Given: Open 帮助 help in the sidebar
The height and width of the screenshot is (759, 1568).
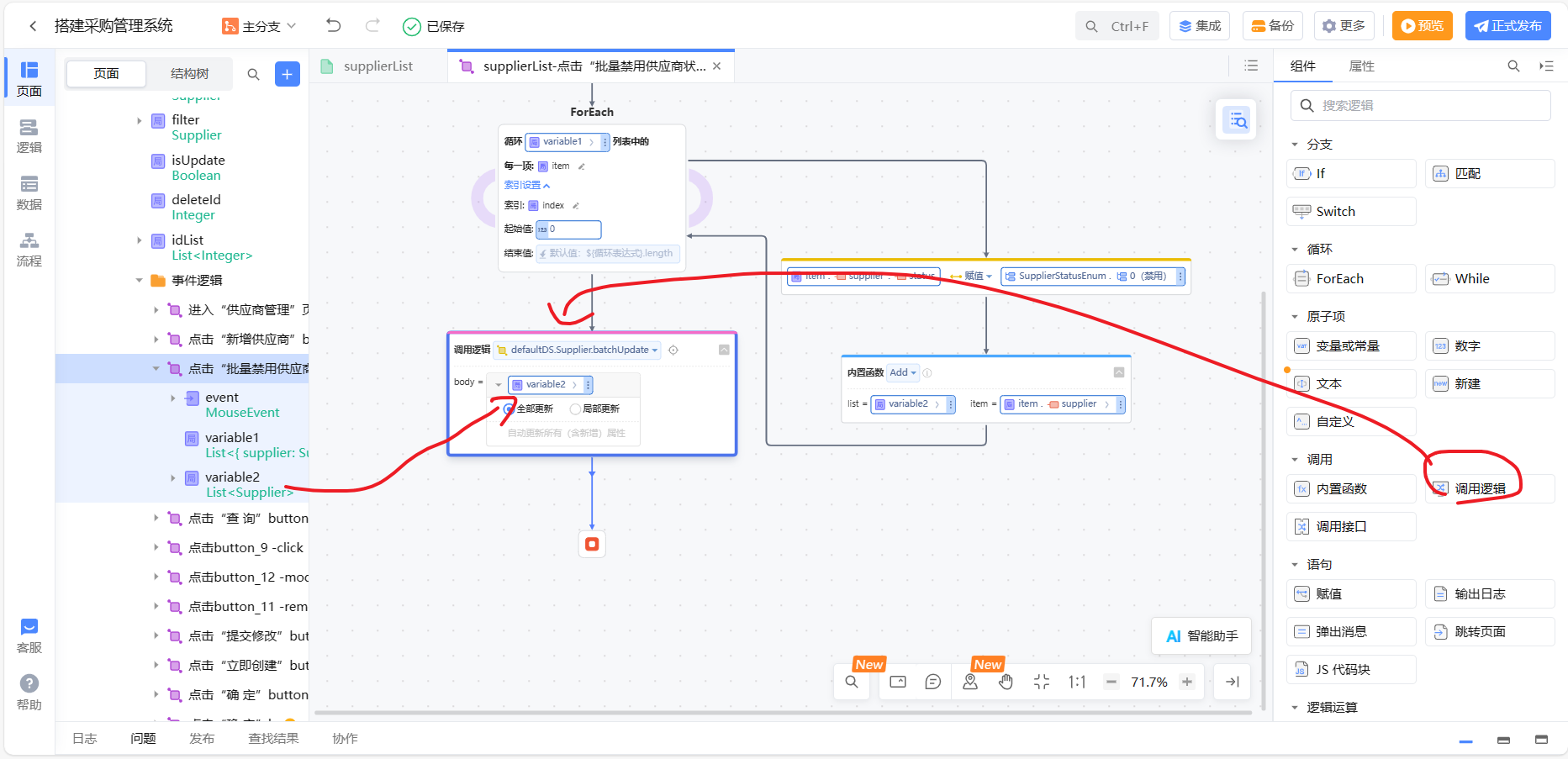Looking at the screenshot, I should coord(29,693).
